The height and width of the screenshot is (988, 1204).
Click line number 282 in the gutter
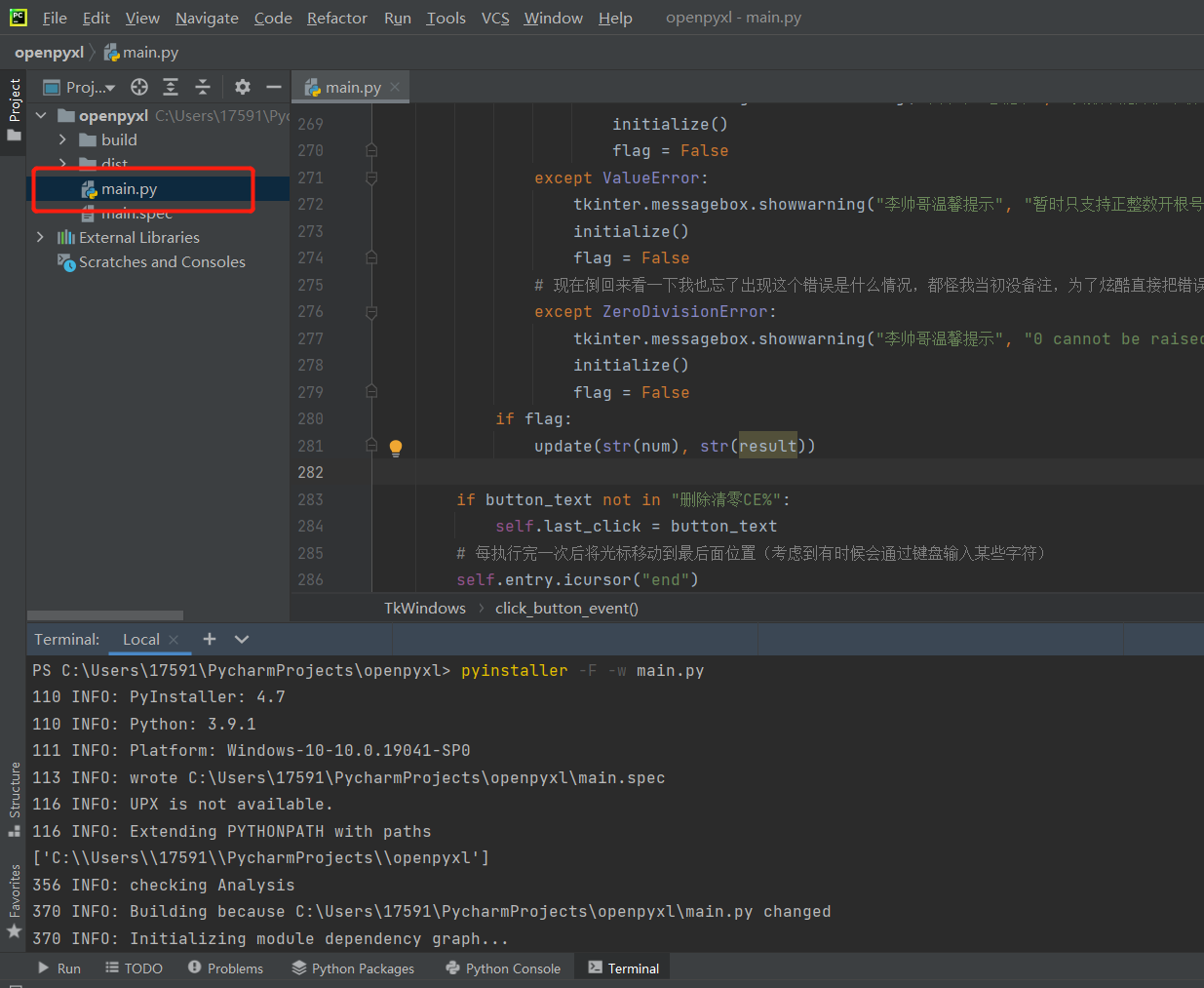[310, 472]
